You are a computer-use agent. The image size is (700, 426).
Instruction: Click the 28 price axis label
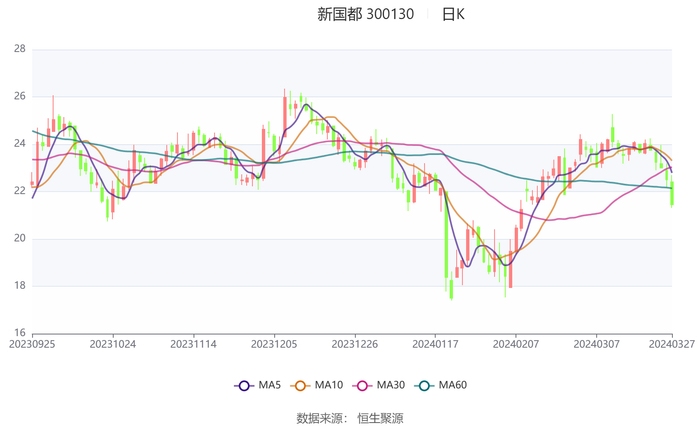coord(19,49)
